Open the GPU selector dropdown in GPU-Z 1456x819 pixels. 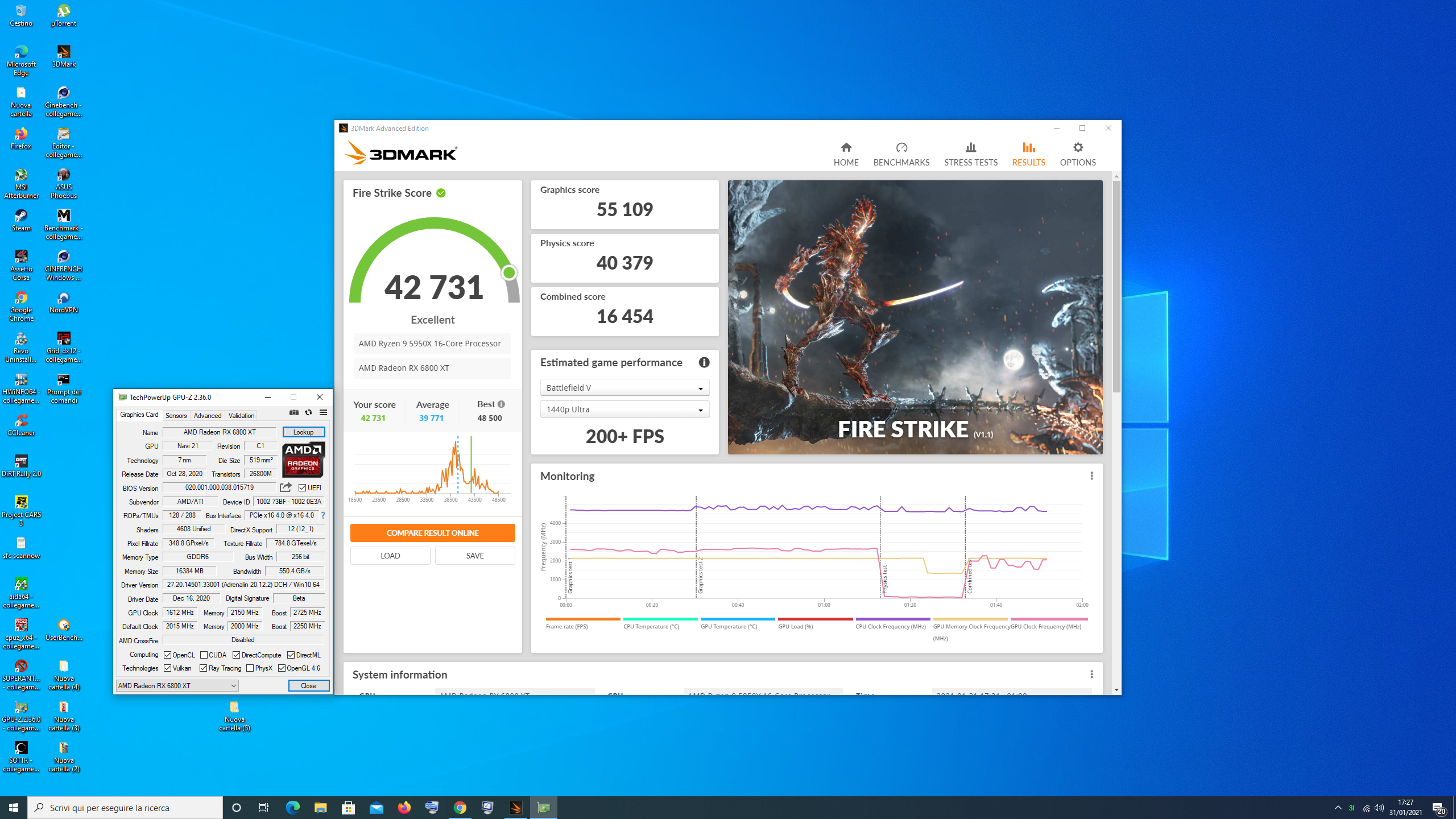pos(177,686)
